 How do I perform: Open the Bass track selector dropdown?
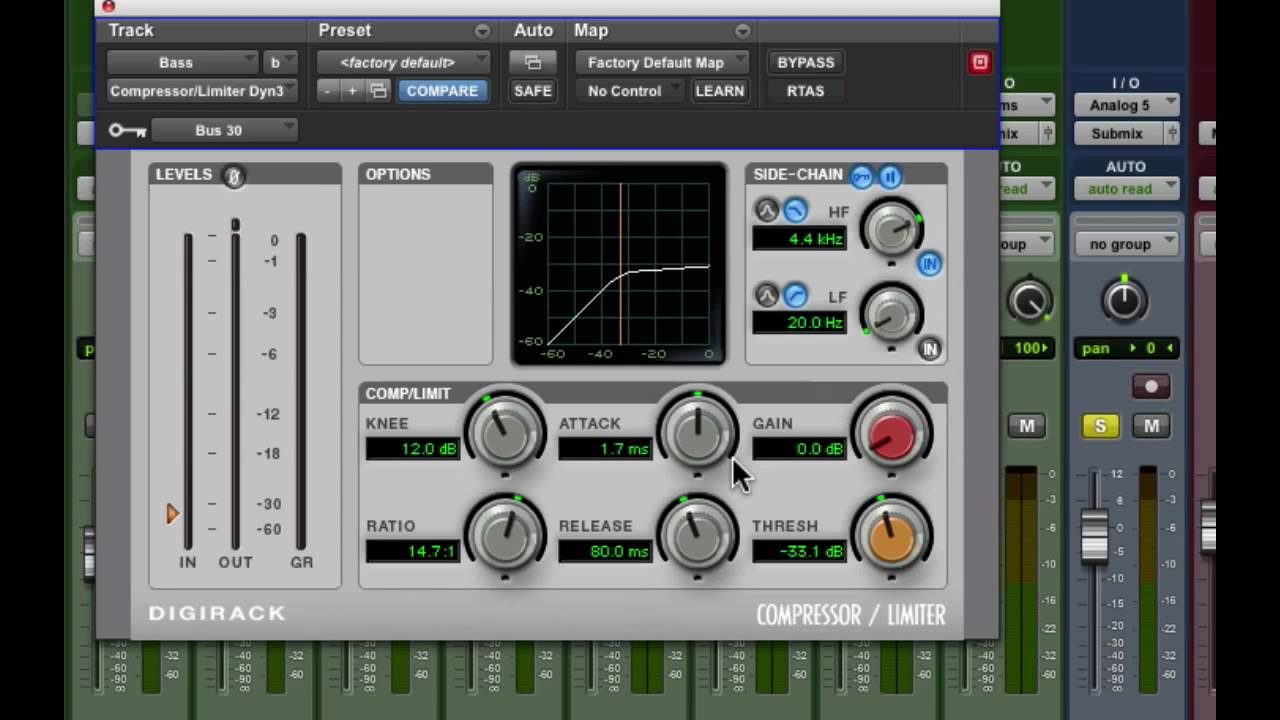182,62
